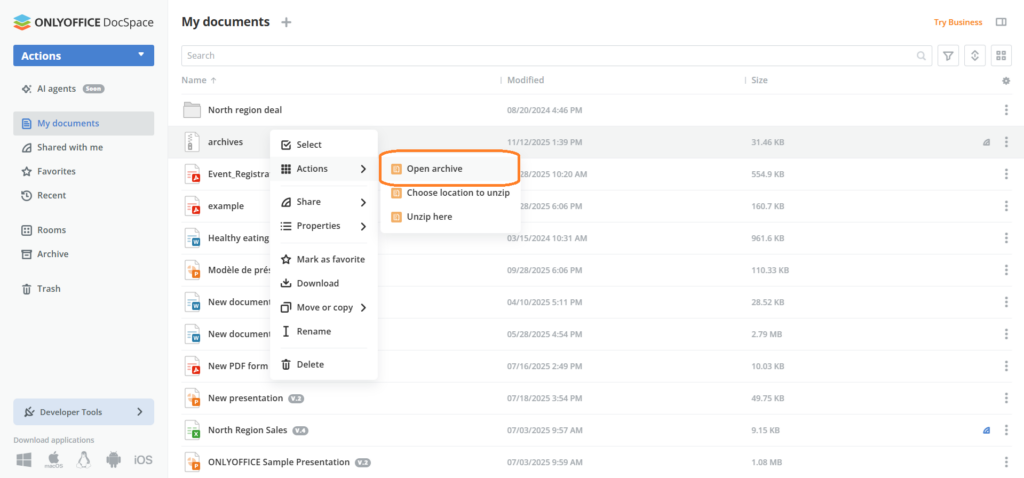Click the North Region Sales spreadsheet icon
The image size is (1024, 478).
(x=192, y=430)
